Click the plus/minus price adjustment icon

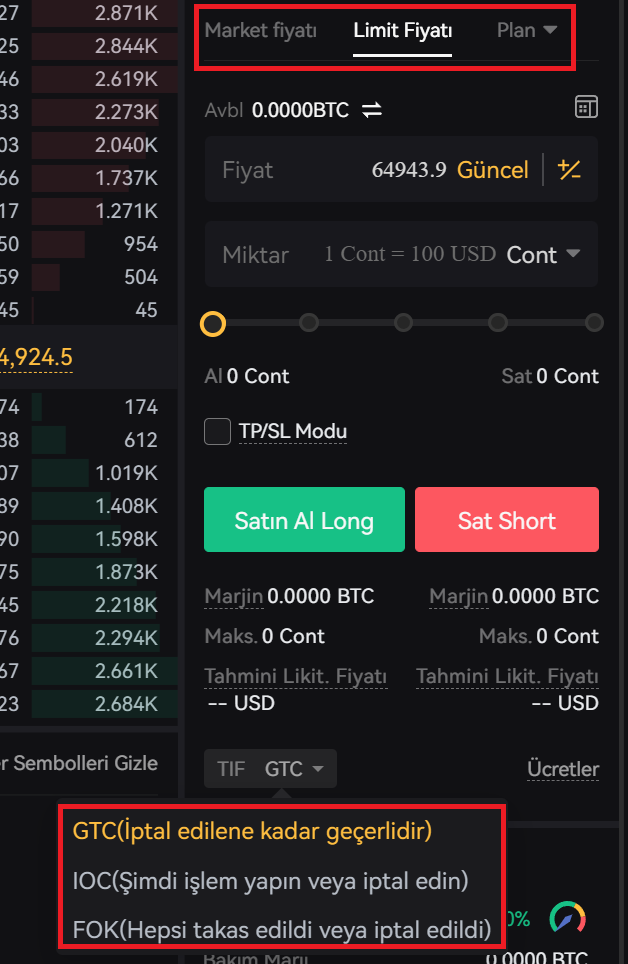pyautogui.click(x=569, y=169)
